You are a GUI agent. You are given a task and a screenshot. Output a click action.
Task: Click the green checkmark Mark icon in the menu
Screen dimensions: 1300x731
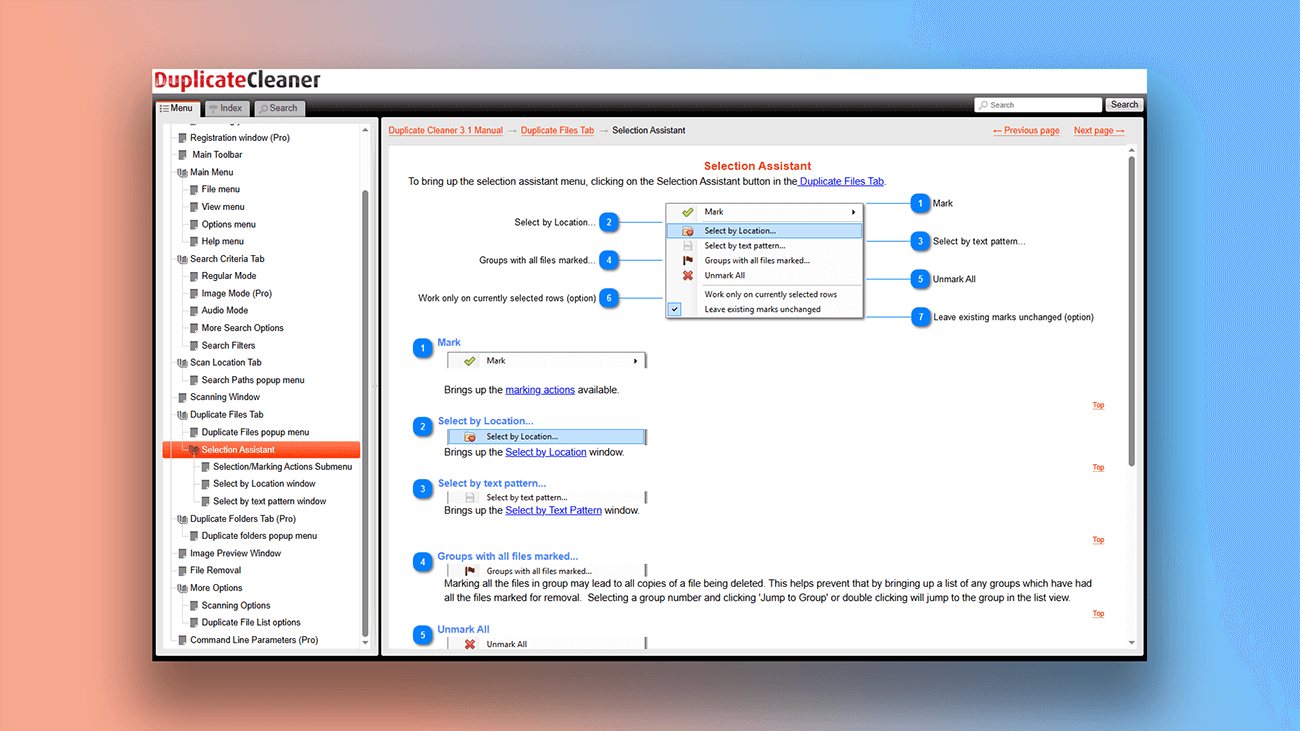pyautogui.click(x=687, y=211)
